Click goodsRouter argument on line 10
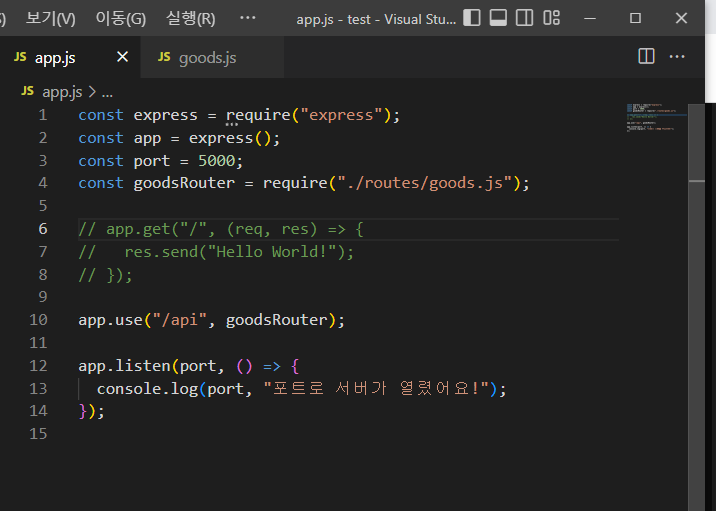Screen dimensions: 716x511 click(x=276, y=320)
